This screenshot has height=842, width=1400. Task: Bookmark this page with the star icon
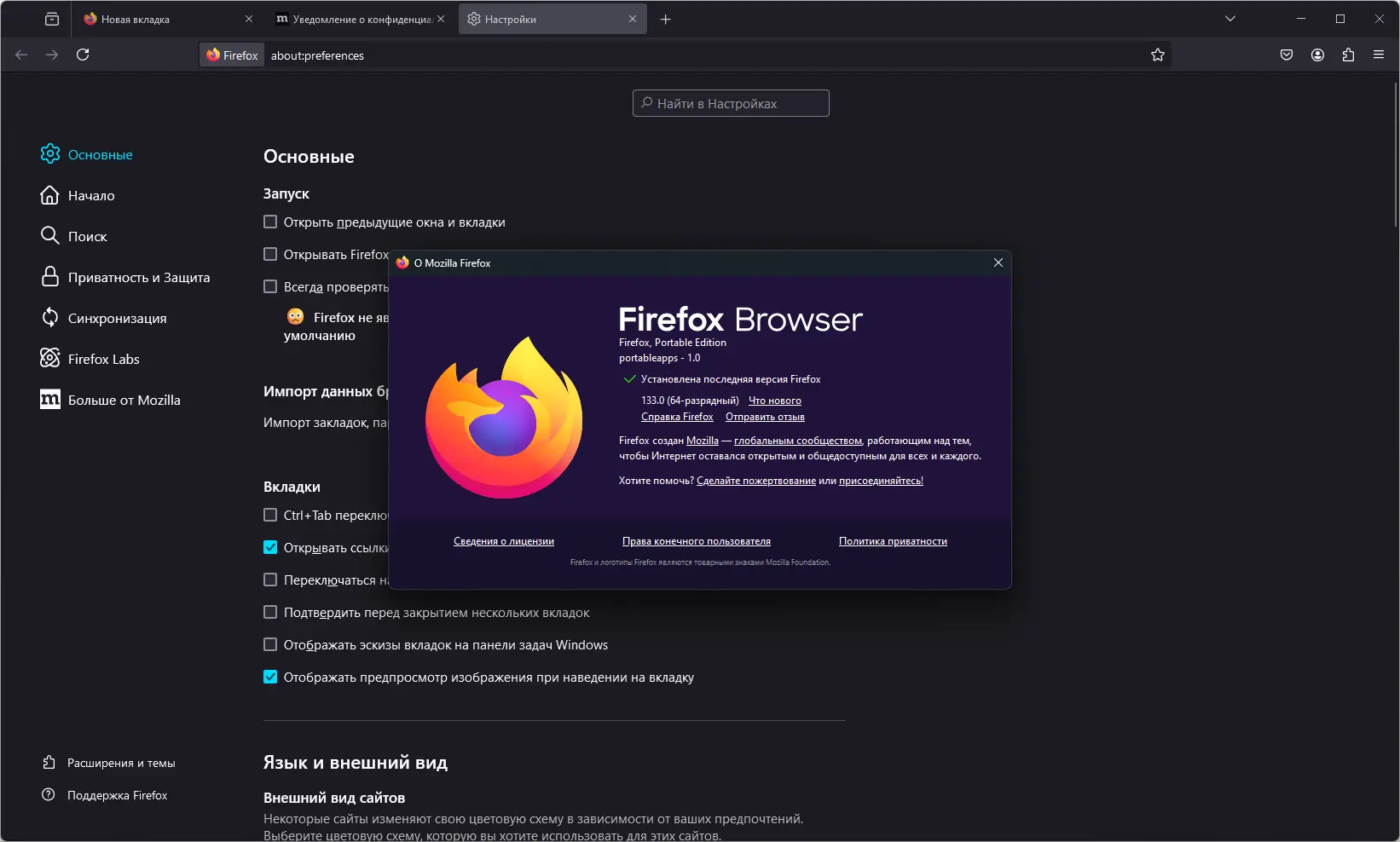(x=1157, y=55)
